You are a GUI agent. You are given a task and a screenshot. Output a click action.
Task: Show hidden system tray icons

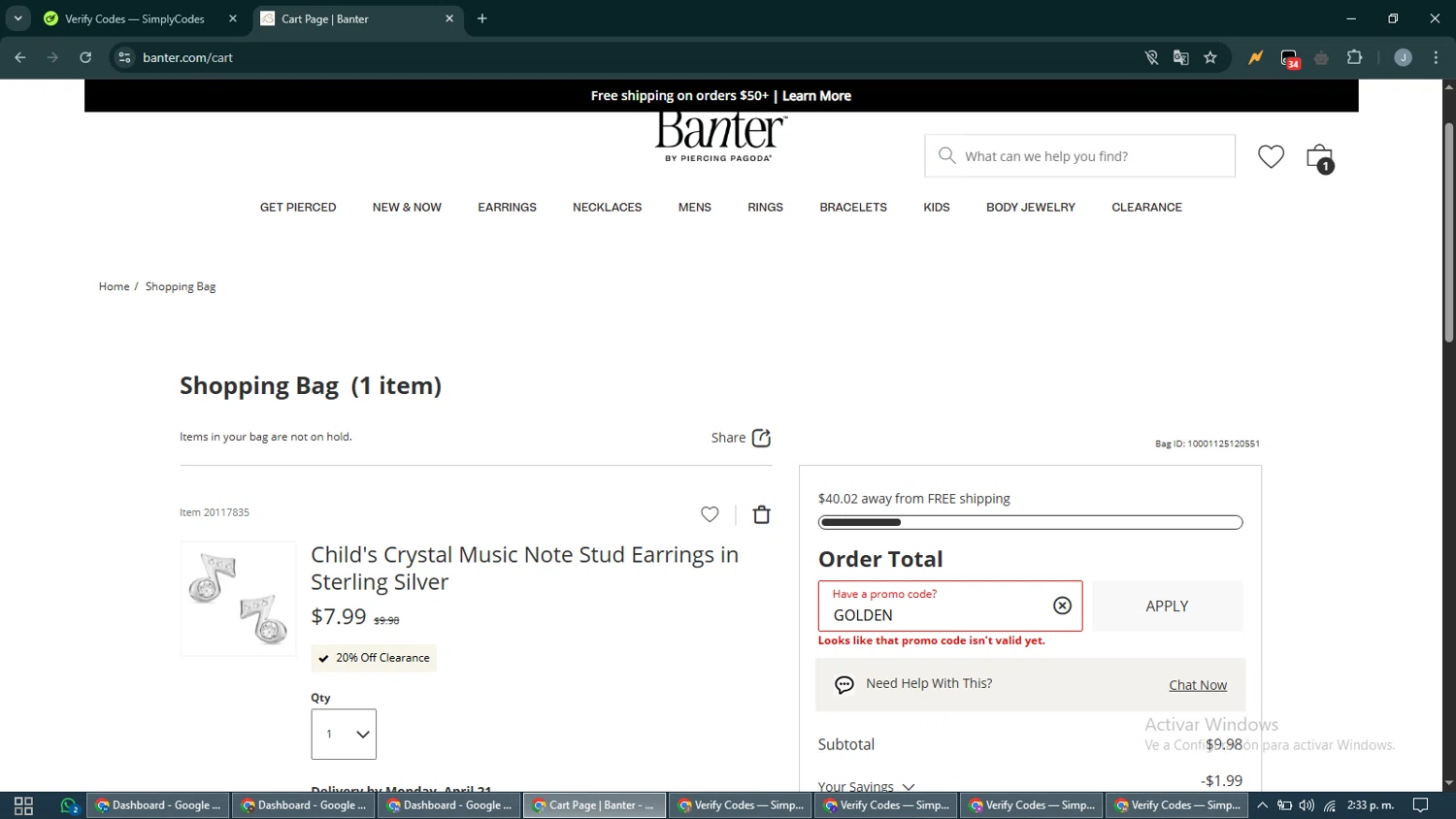(1263, 805)
